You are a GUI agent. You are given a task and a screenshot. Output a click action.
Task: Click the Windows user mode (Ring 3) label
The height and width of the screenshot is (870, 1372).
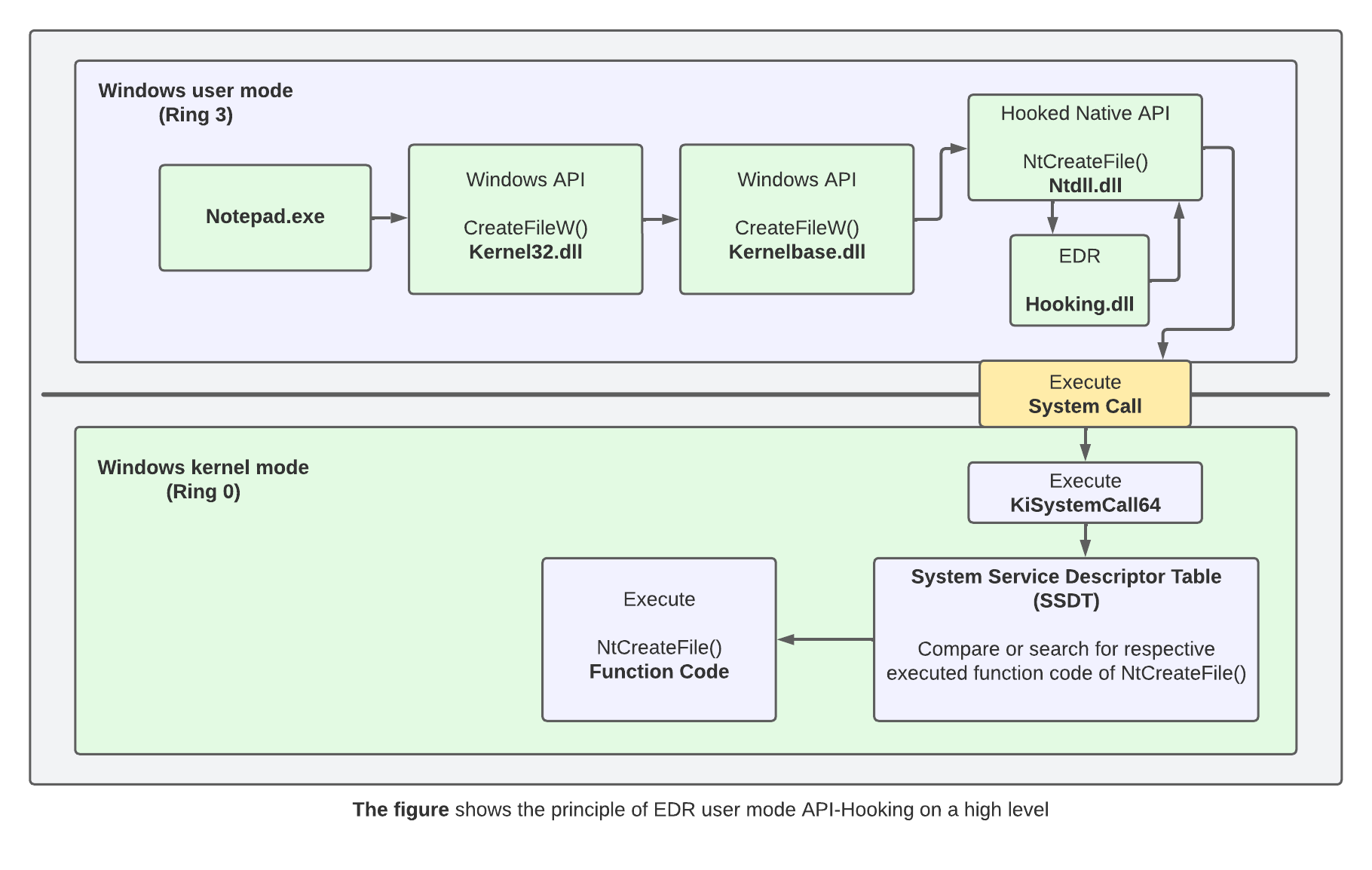click(x=195, y=103)
